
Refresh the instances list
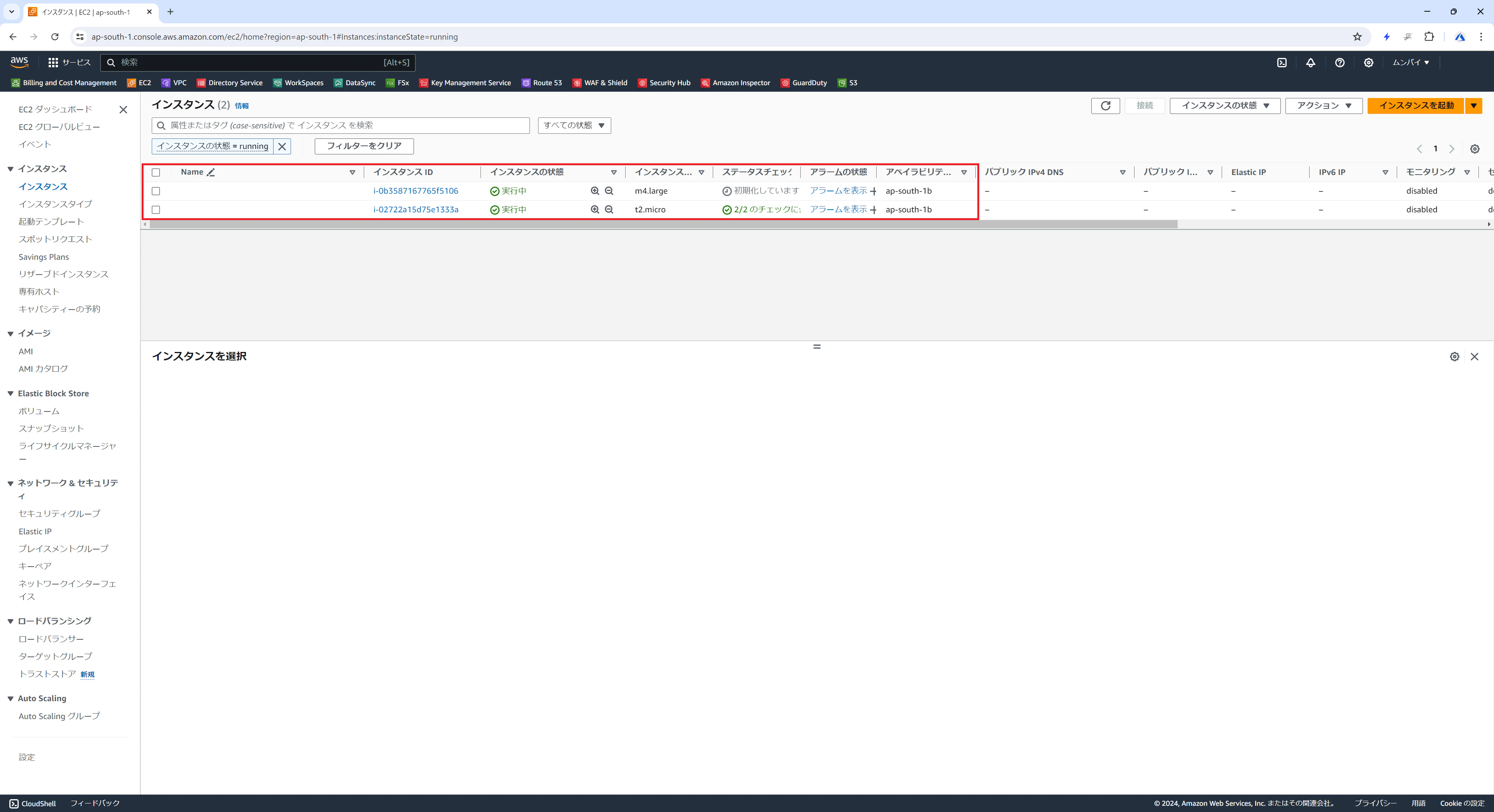[x=1105, y=105]
